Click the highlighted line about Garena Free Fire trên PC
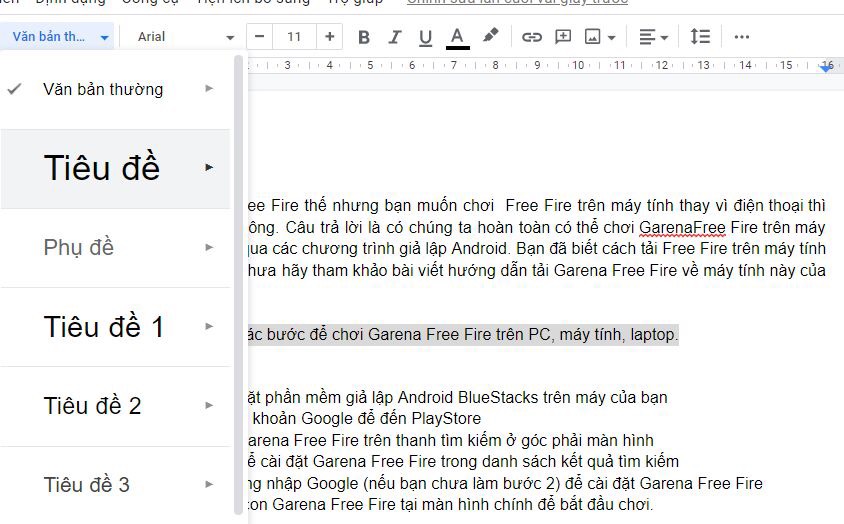Image resolution: width=844 pixels, height=524 pixels. [x=463, y=334]
